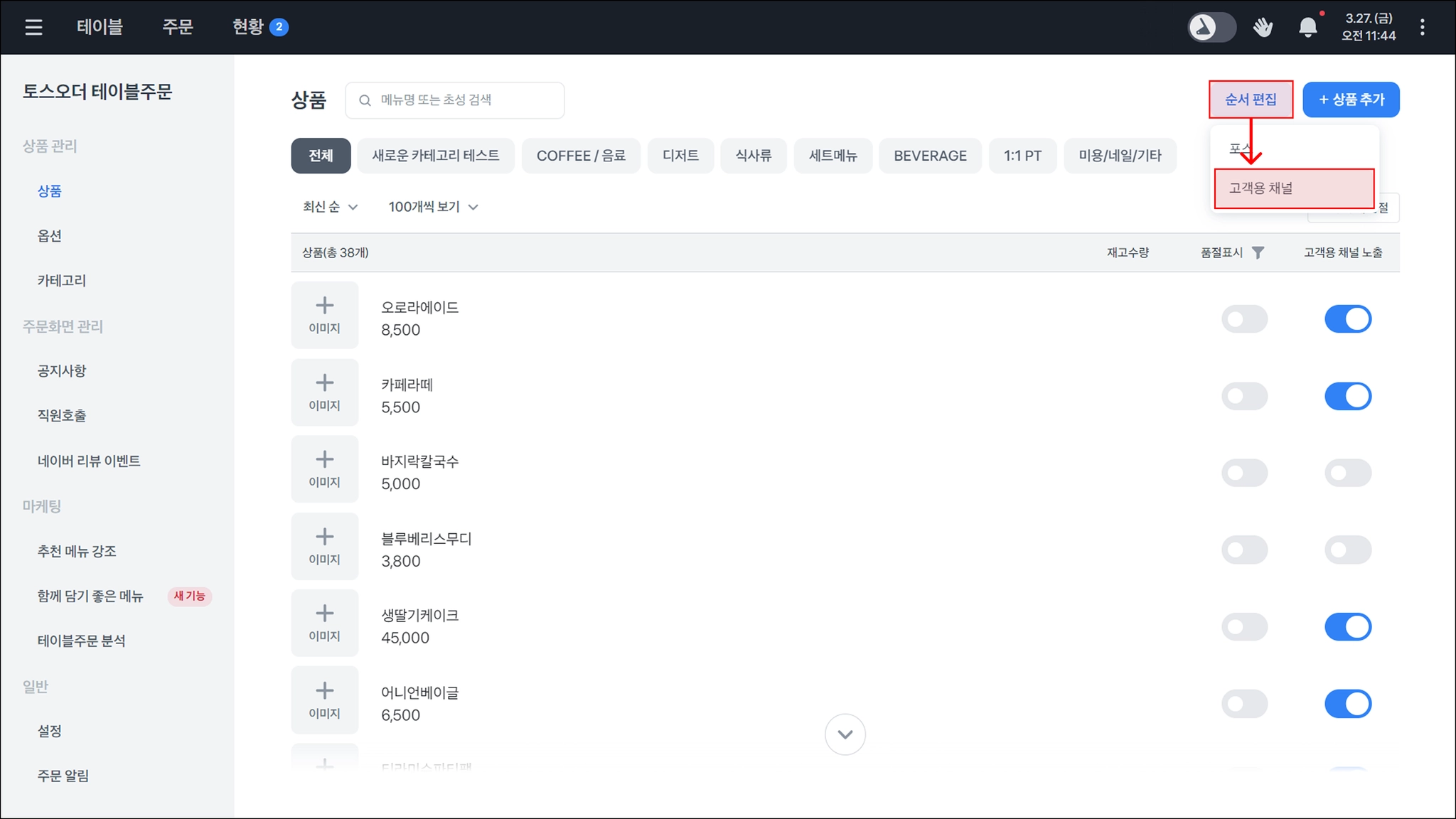Enable customer channel exposure for 블루베리스무디
The height and width of the screenshot is (819, 1456).
(x=1347, y=550)
